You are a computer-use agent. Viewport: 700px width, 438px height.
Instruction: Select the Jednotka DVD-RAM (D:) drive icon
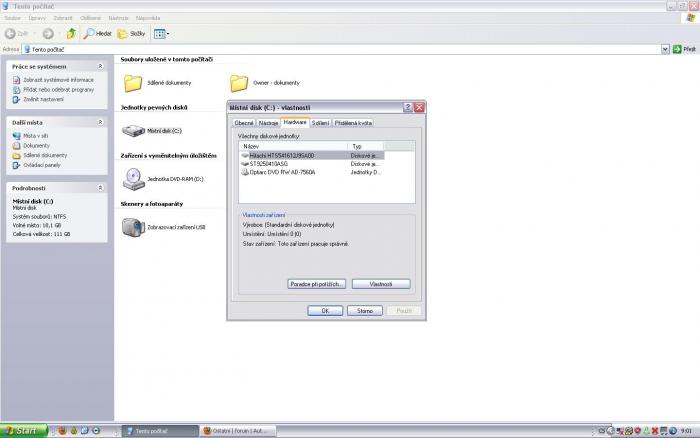(133, 178)
